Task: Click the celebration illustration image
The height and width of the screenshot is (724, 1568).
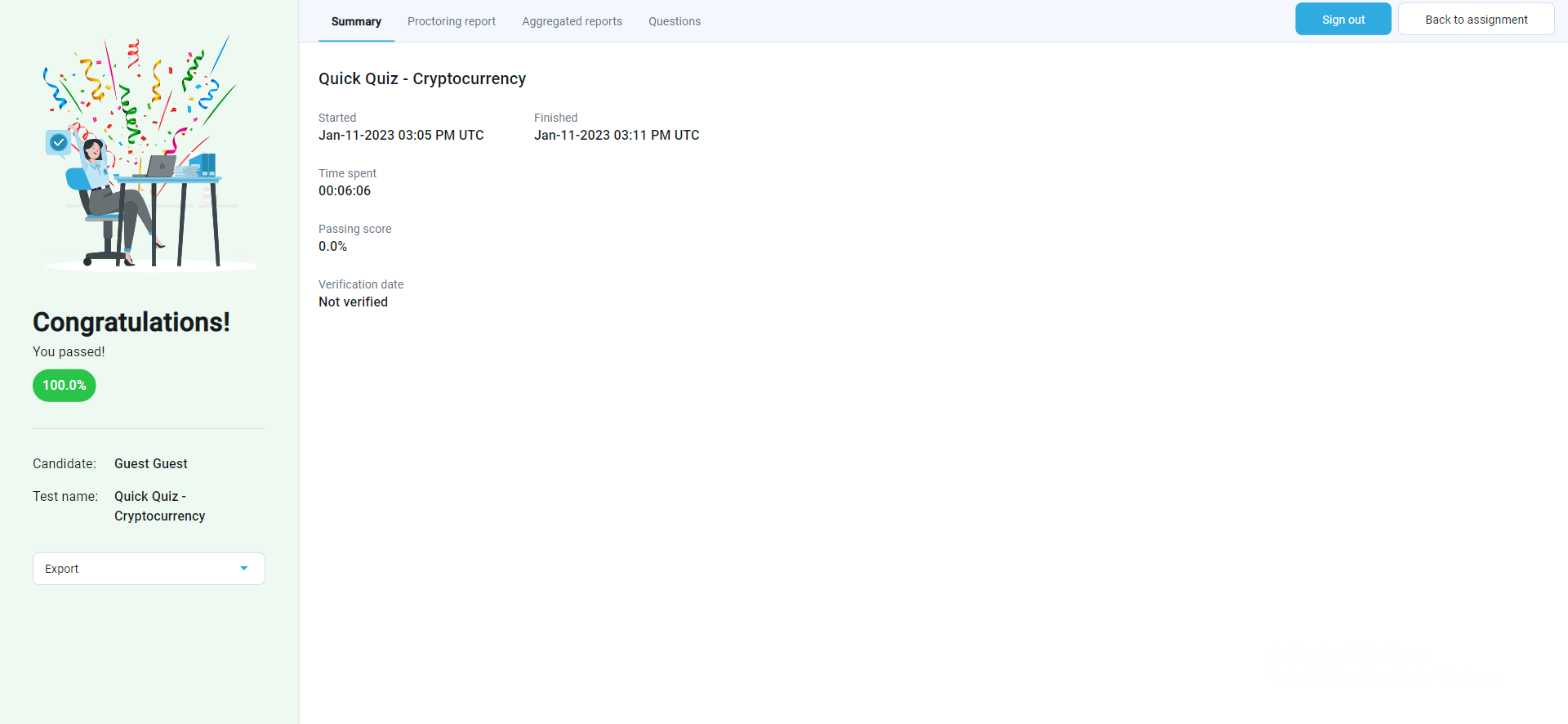Action: pos(149,154)
